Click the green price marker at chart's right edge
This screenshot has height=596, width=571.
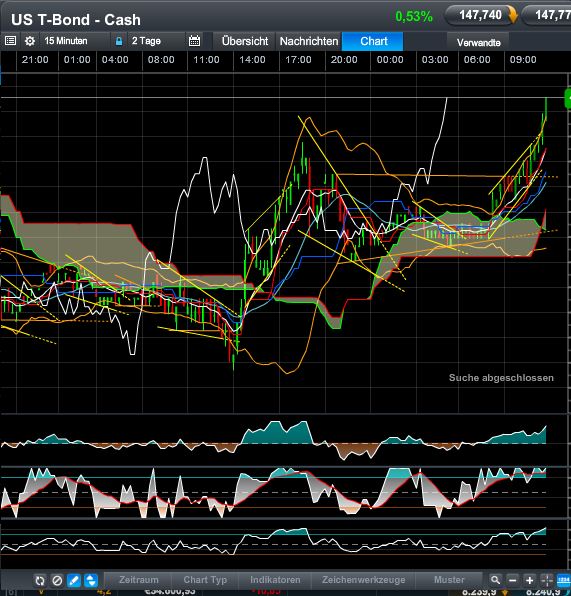568,98
